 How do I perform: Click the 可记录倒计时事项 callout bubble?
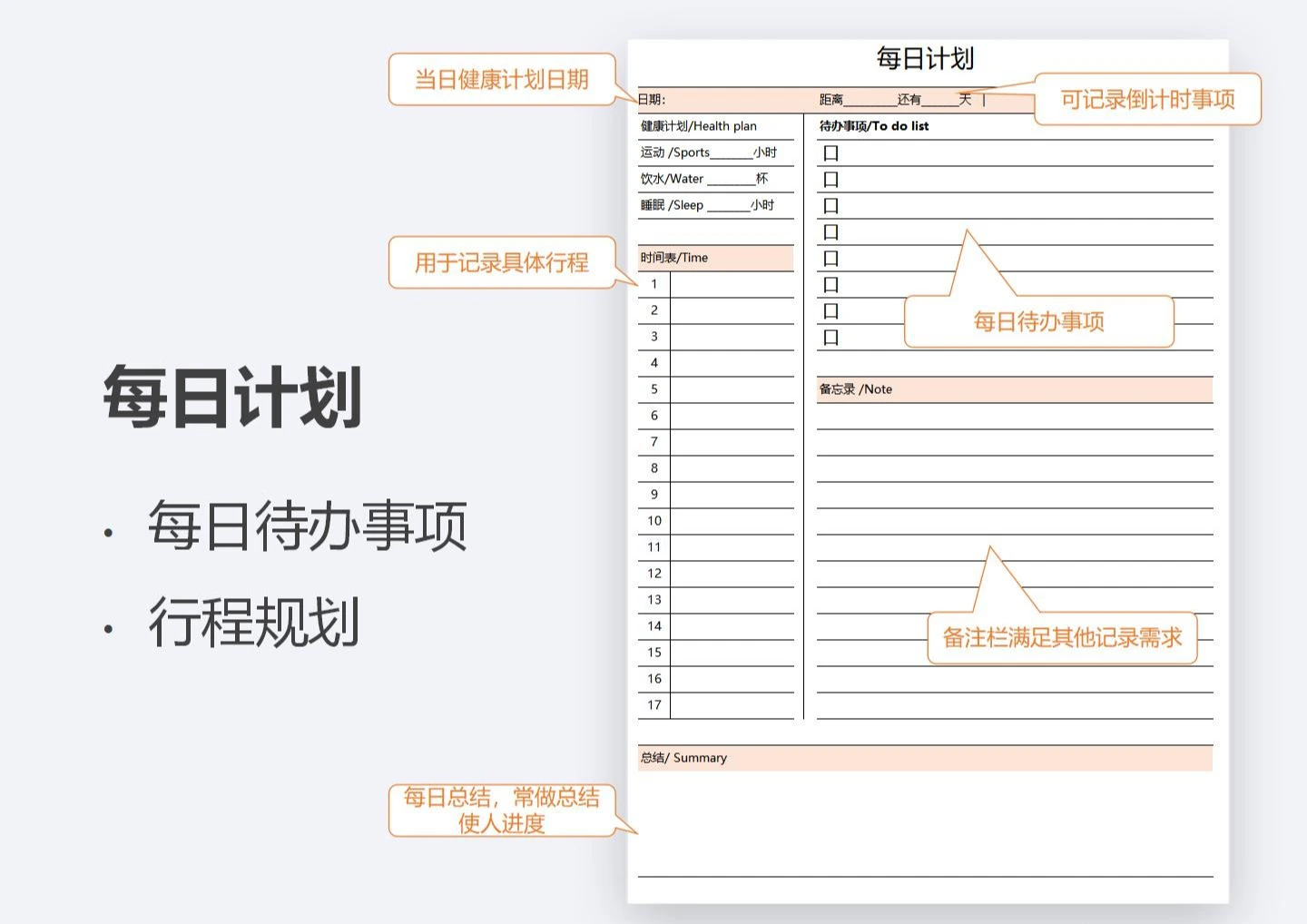coord(1149,100)
